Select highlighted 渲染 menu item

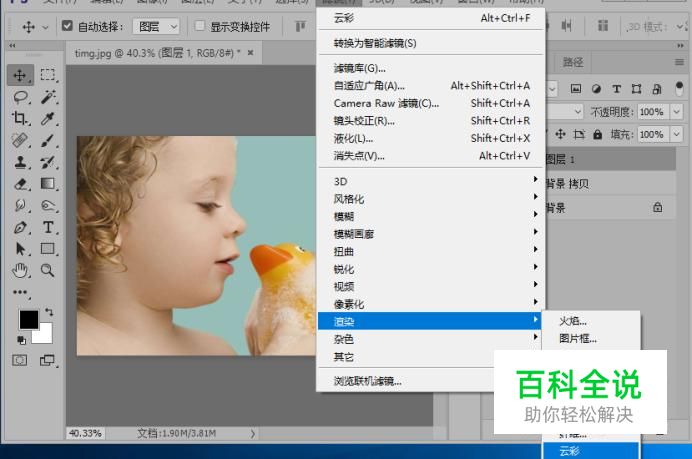[x=430, y=321]
